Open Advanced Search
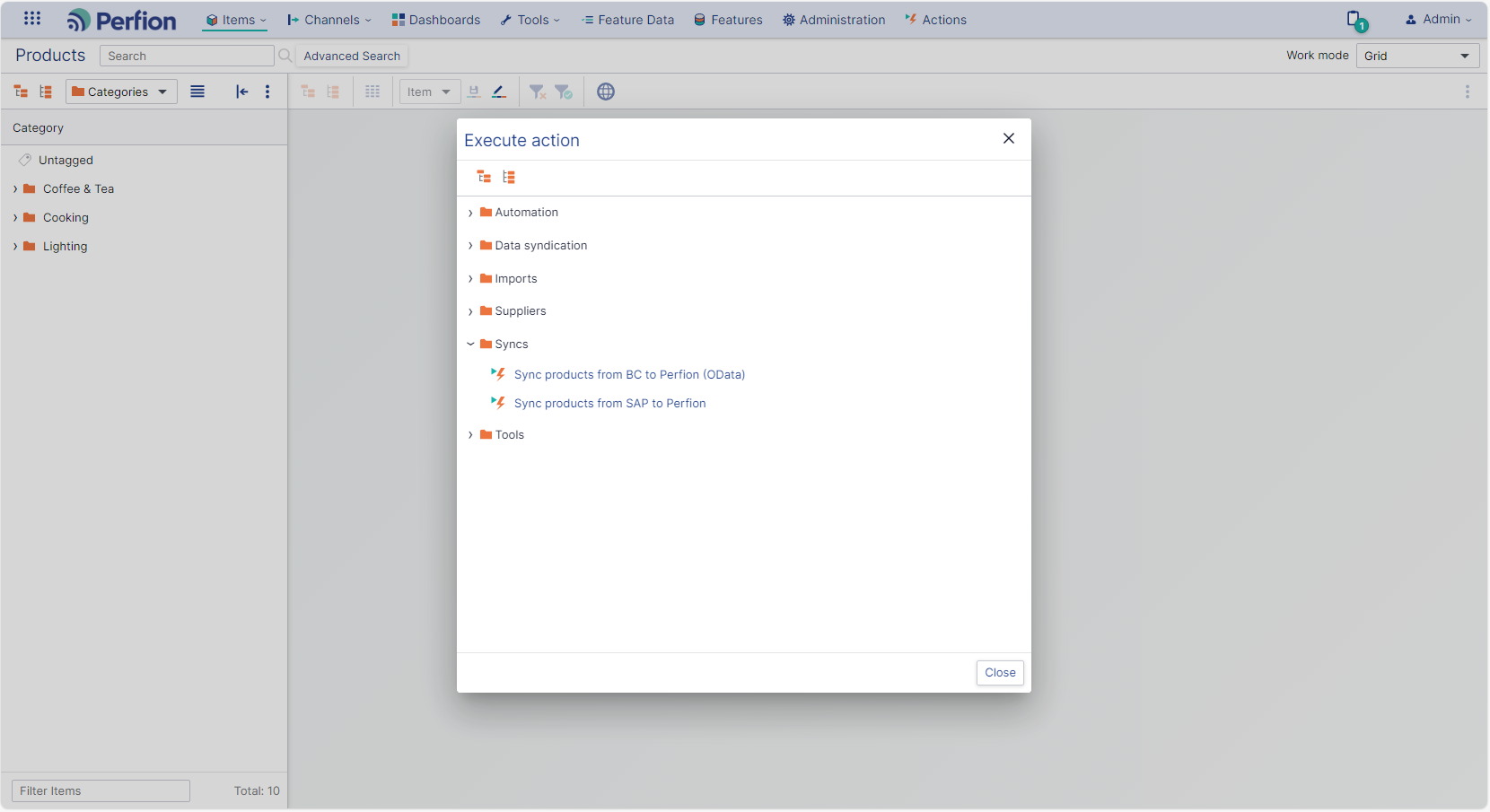This screenshot has height=812, width=1490. click(x=352, y=56)
